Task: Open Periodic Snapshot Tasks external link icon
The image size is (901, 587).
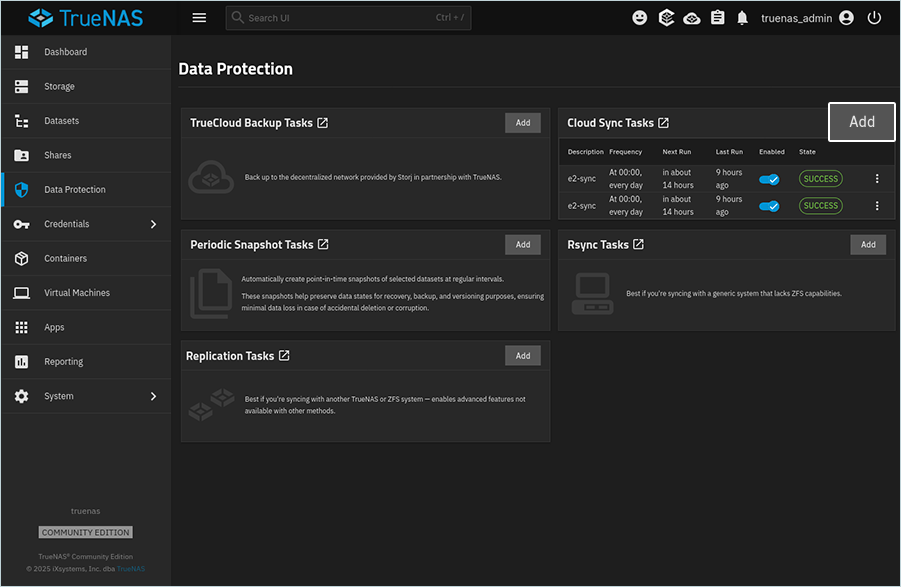Action: (323, 244)
